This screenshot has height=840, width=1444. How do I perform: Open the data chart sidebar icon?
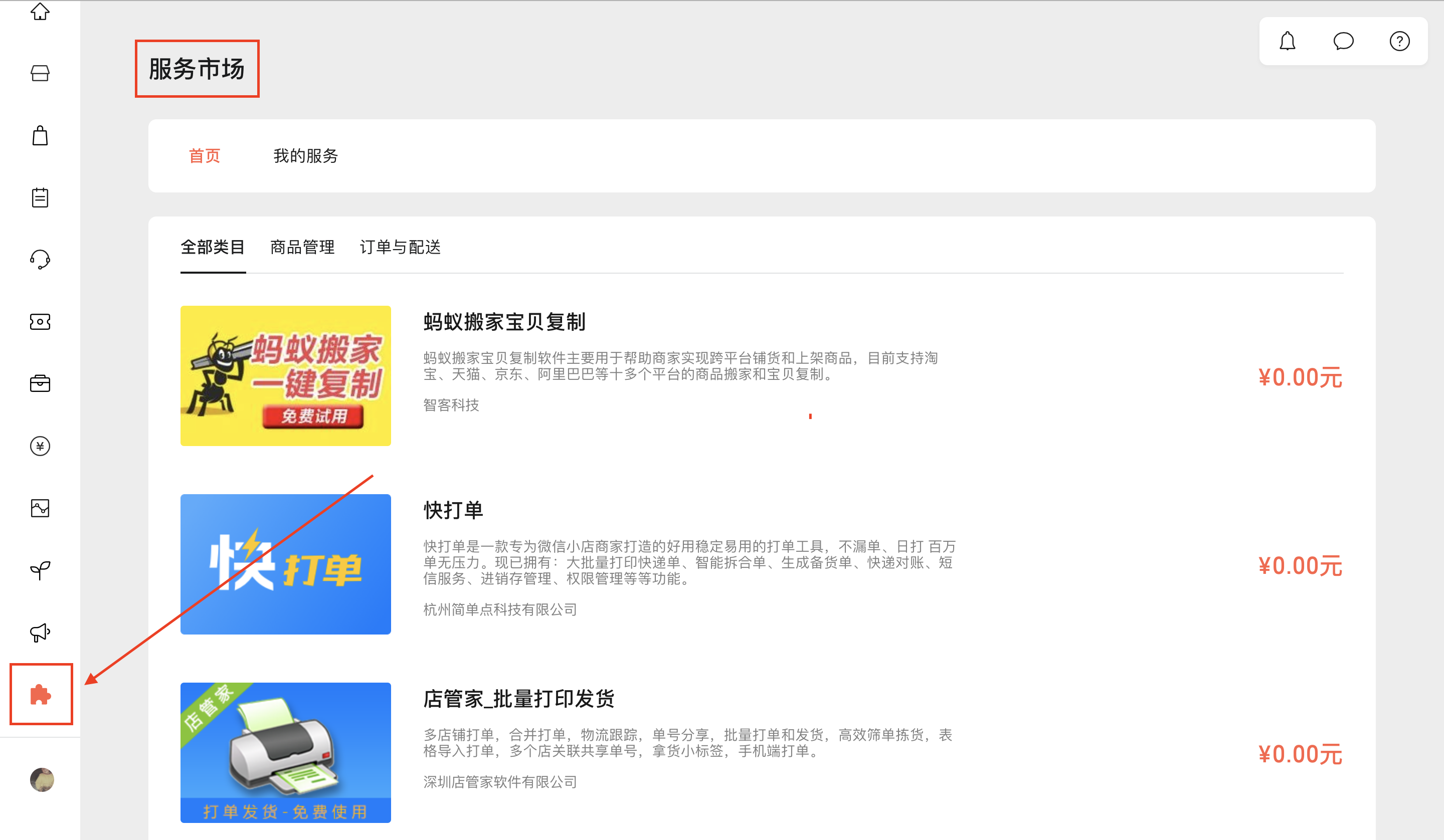[x=40, y=508]
